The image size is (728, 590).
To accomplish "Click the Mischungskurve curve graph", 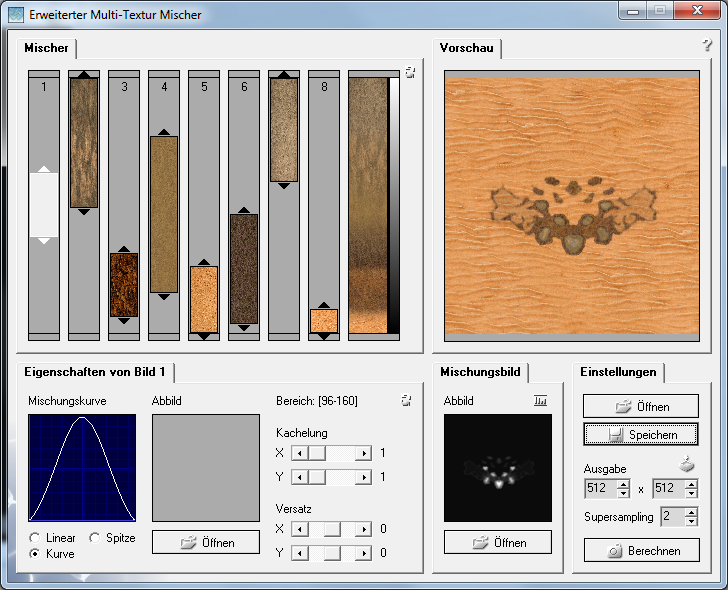I will [x=82, y=468].
